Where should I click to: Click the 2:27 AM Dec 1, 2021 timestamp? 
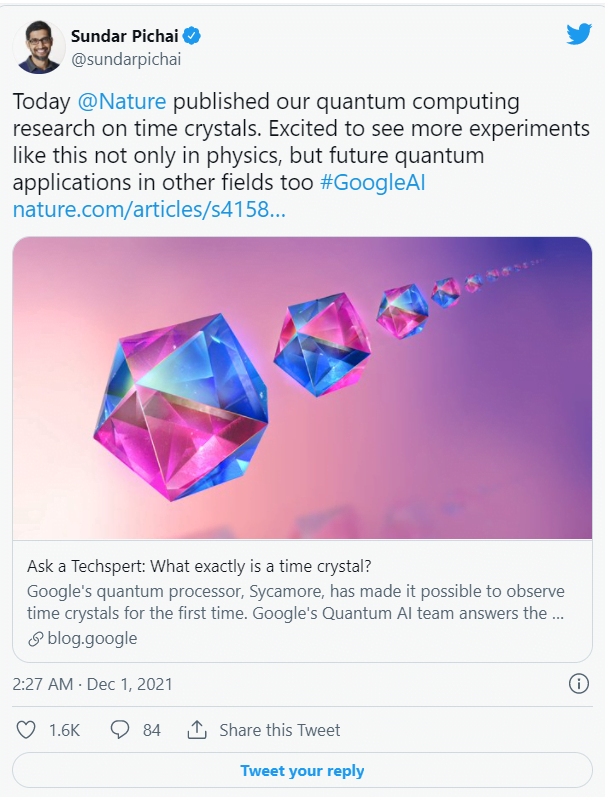point(93,684)
